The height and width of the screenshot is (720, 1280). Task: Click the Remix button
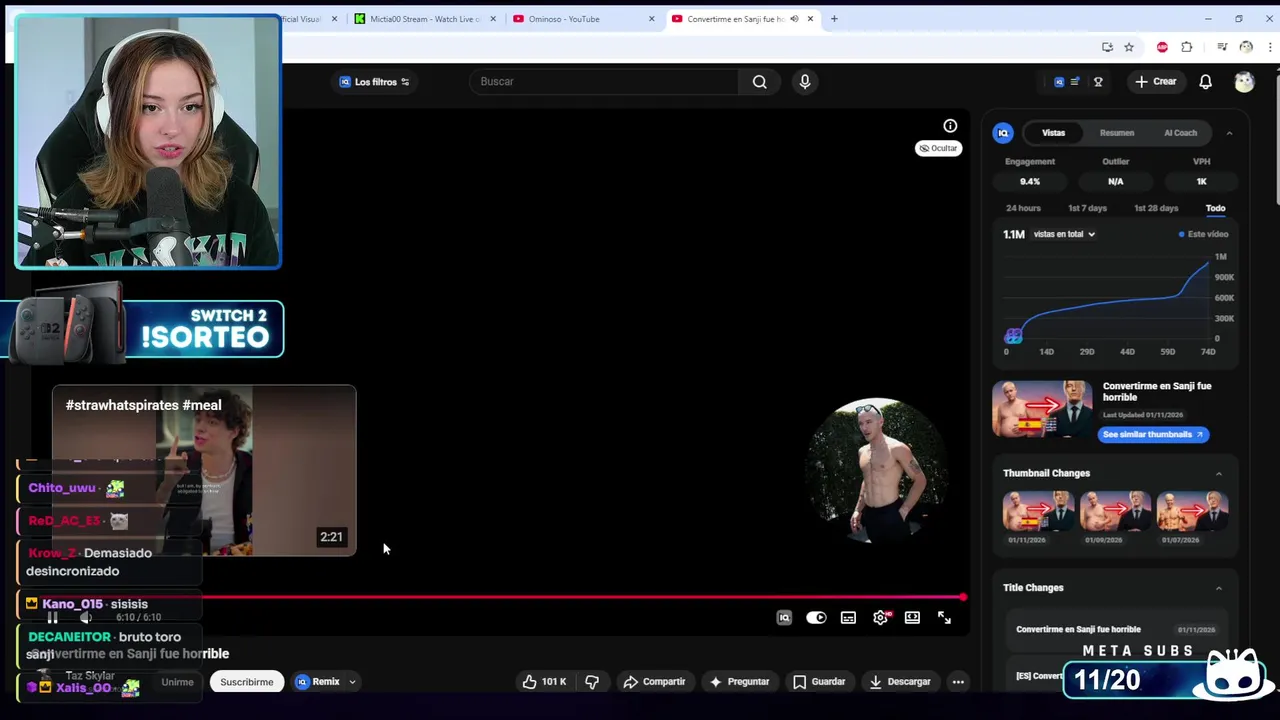[x=318, y=682]
